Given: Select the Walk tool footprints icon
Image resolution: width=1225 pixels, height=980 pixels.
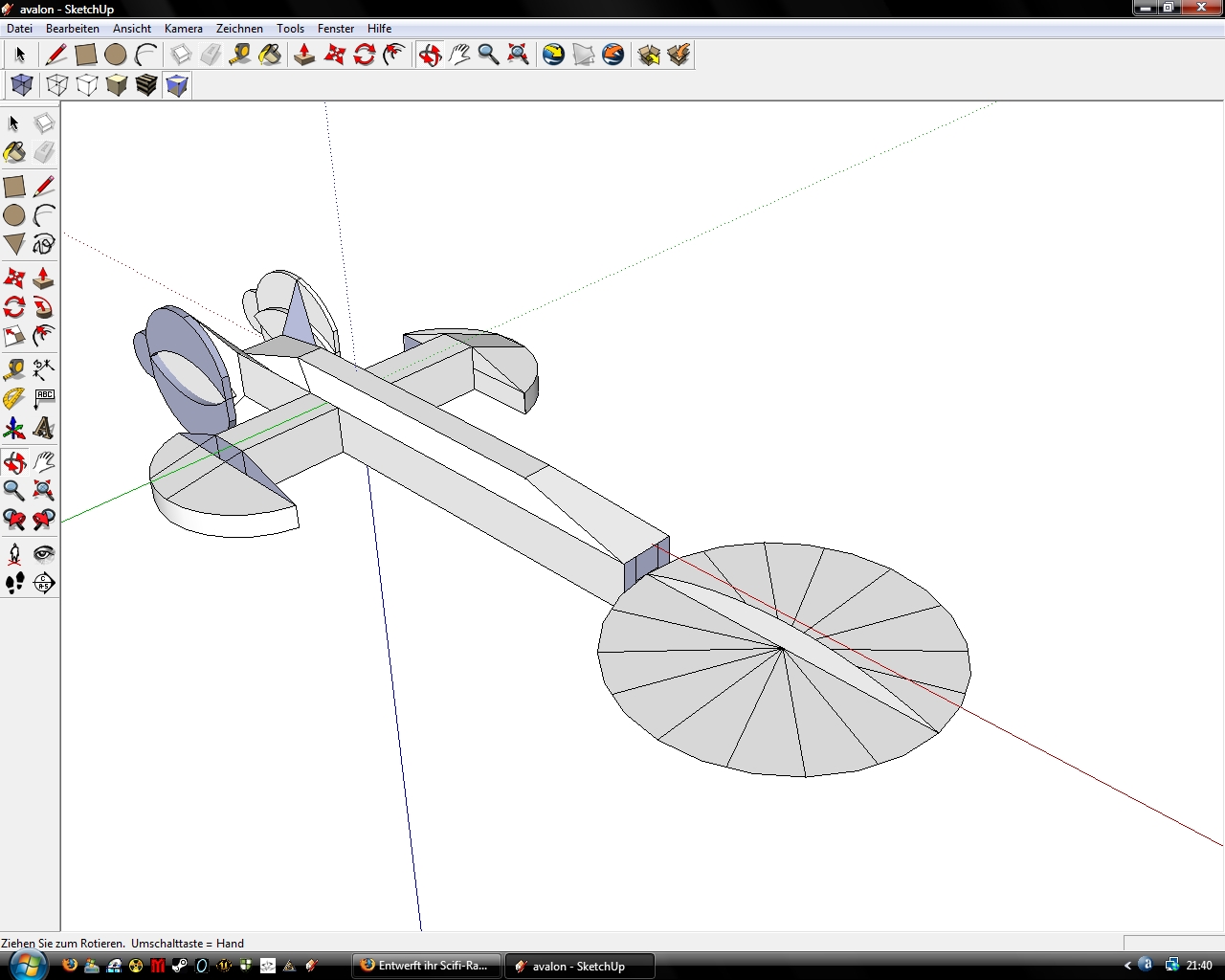Looking at the screenshot, I should (x=14, y=583).
